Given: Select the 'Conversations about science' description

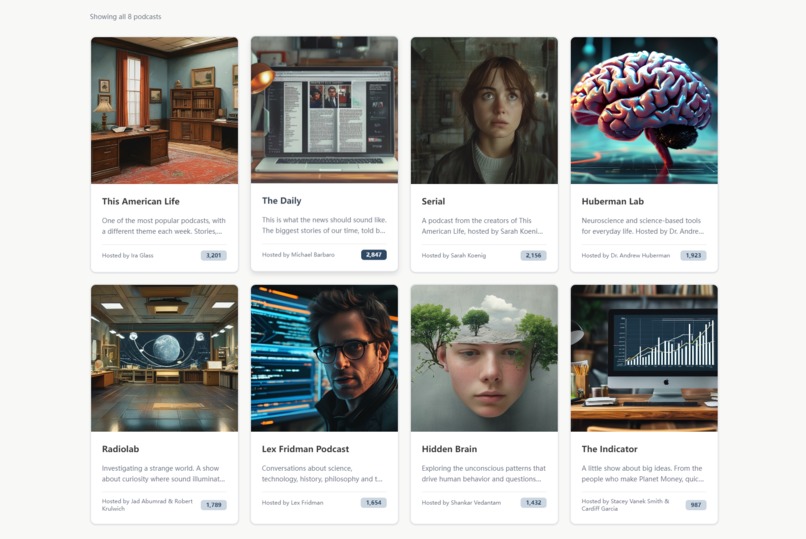Looking at the screenshot, I should [x=322, y=474].
